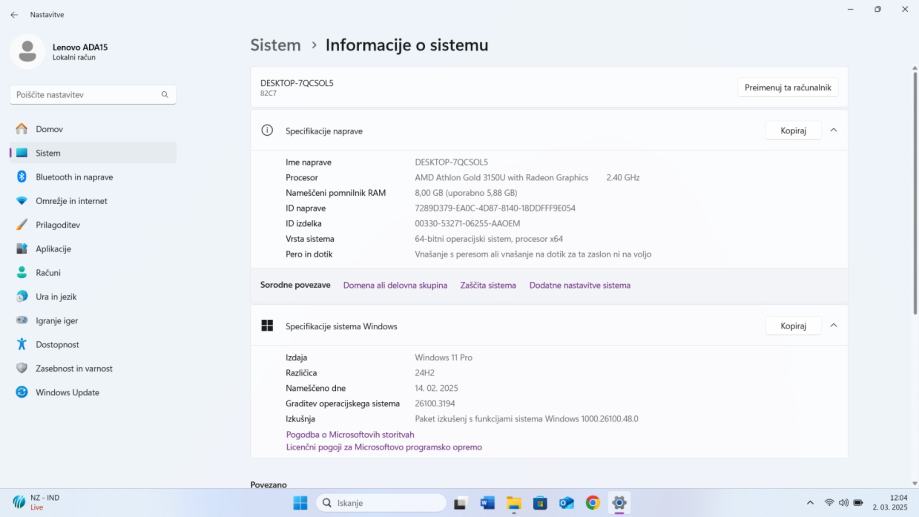The width and height of the screenshot is (919, 517).
Task: Select Sistem in the sidebar
Action: coord(93,153)
